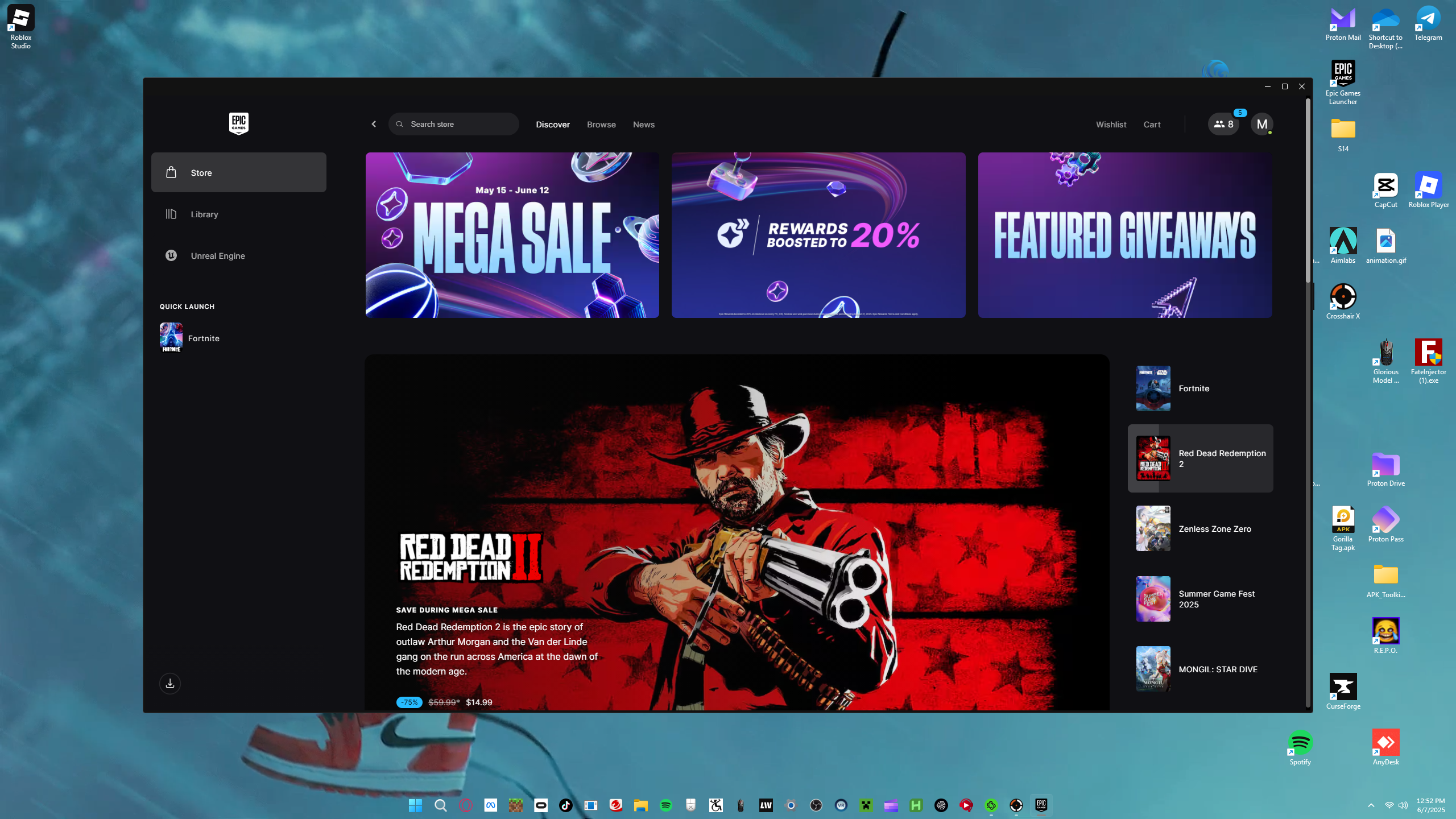Screen dimensions: 1456x819
Task: Select Zenless Zone Zero in the featured list
Action: coord(1200,528)
